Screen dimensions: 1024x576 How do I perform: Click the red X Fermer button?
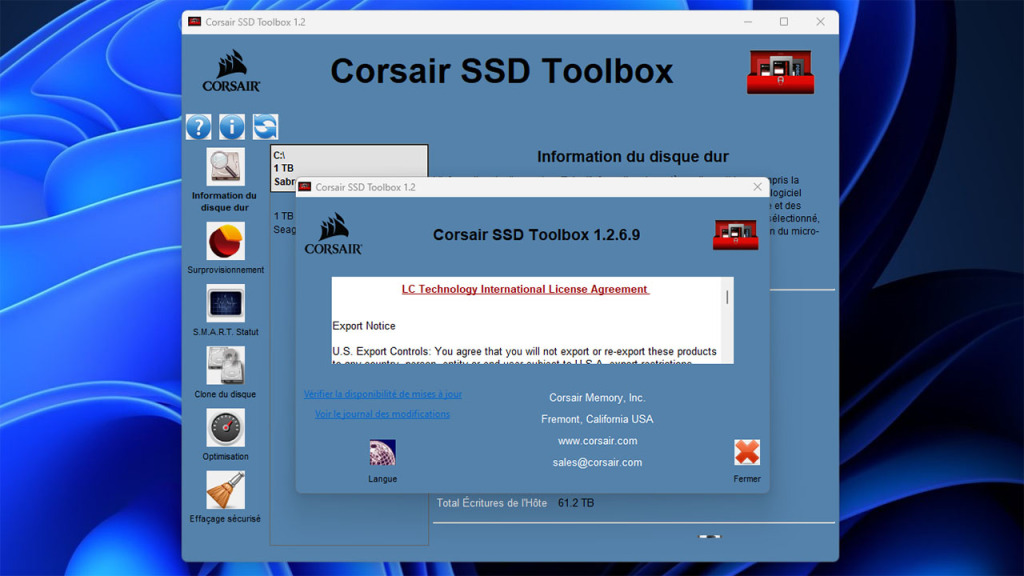[746, 452]
